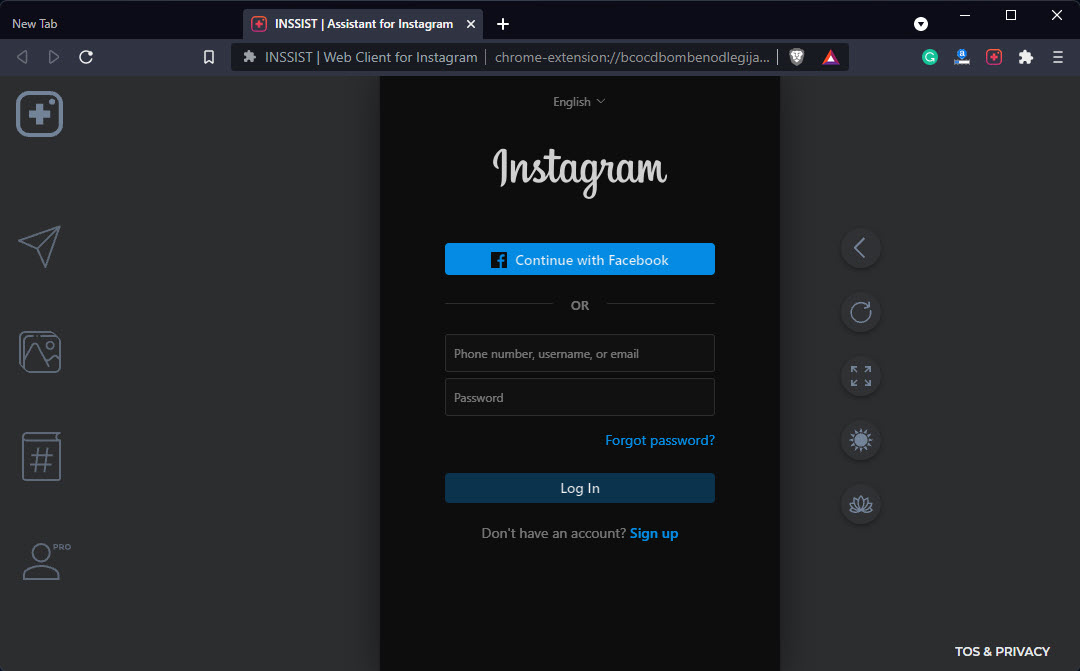Focus the phone number, username, or email field
The width and height of the screenshot is (1080, 671).
coord(580,353)
